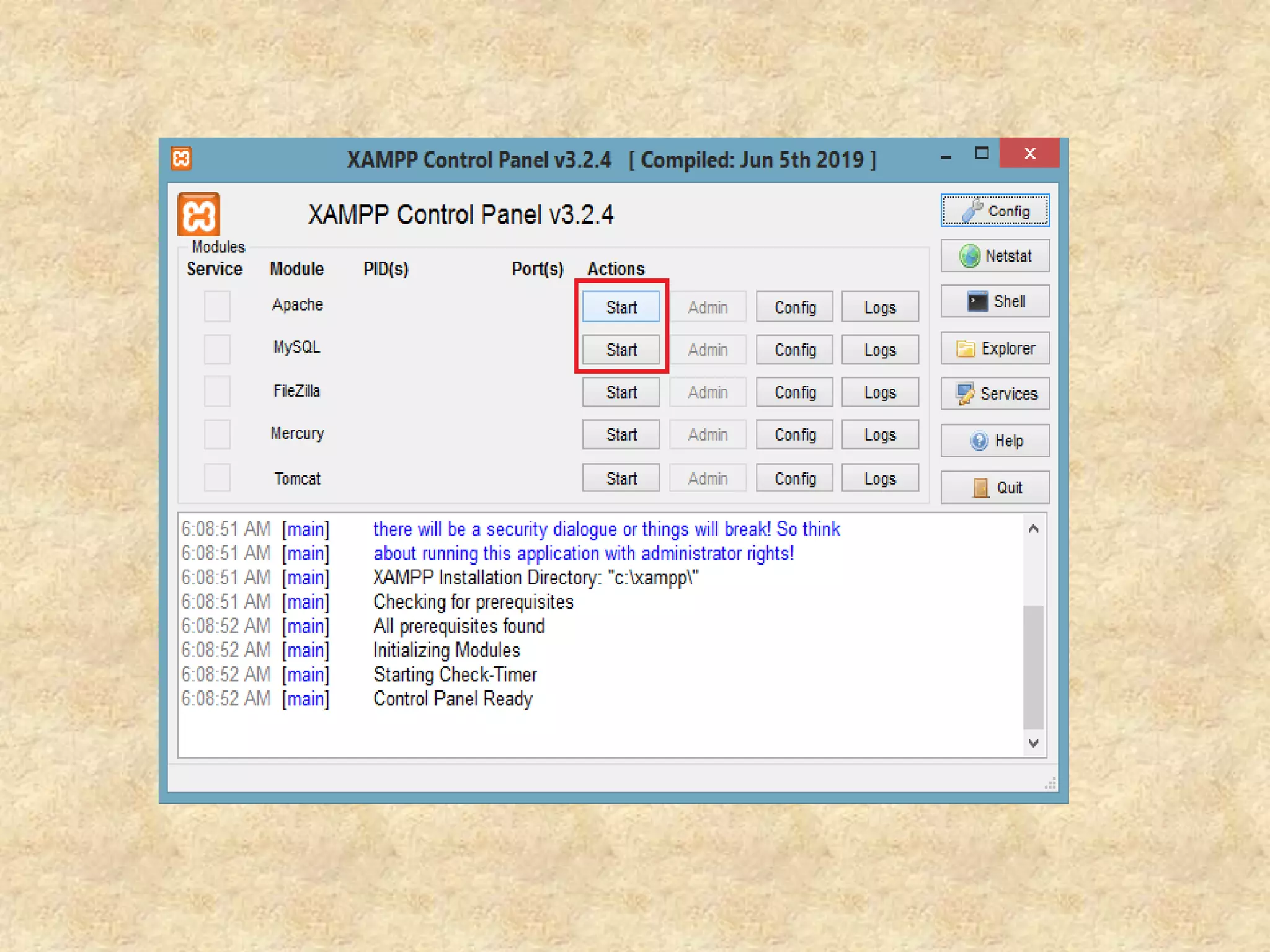1270x952 pixels.
Task: Maximize the XAMPP Control Panel window
Action: point(982,154)
